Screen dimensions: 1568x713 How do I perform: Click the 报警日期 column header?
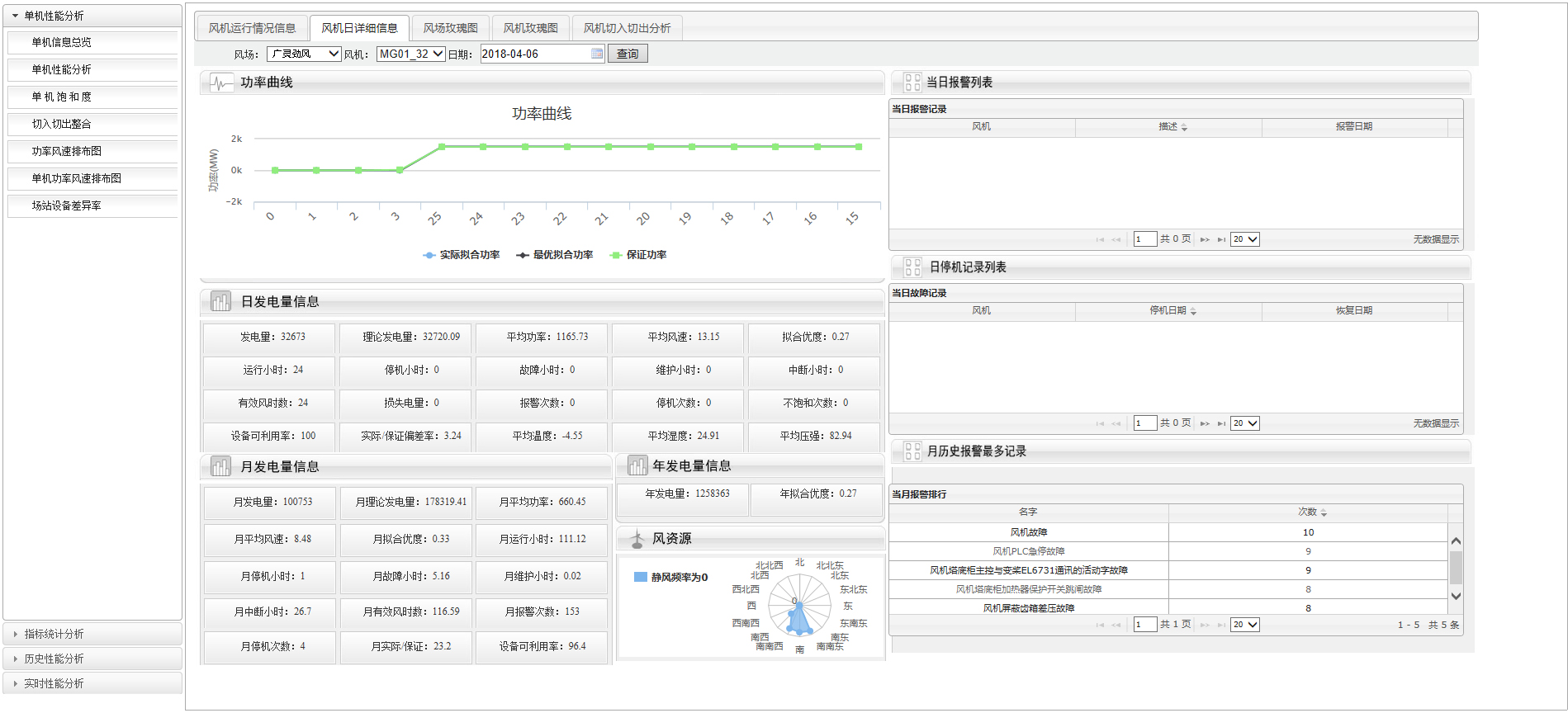pyautogui.click(x=1355, y=127)
